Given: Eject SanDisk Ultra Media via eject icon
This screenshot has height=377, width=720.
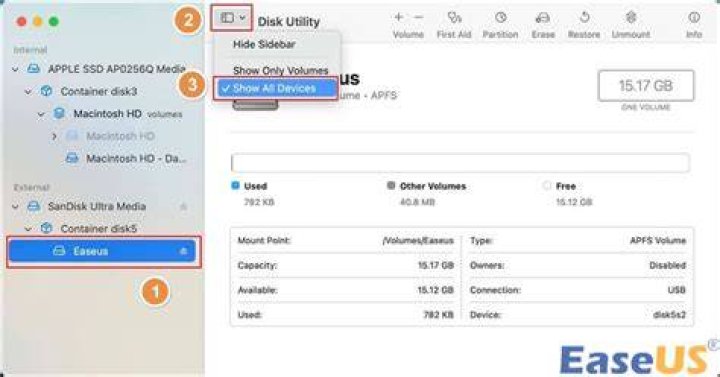Looking at the screenshot, I should tap(183, 207).
